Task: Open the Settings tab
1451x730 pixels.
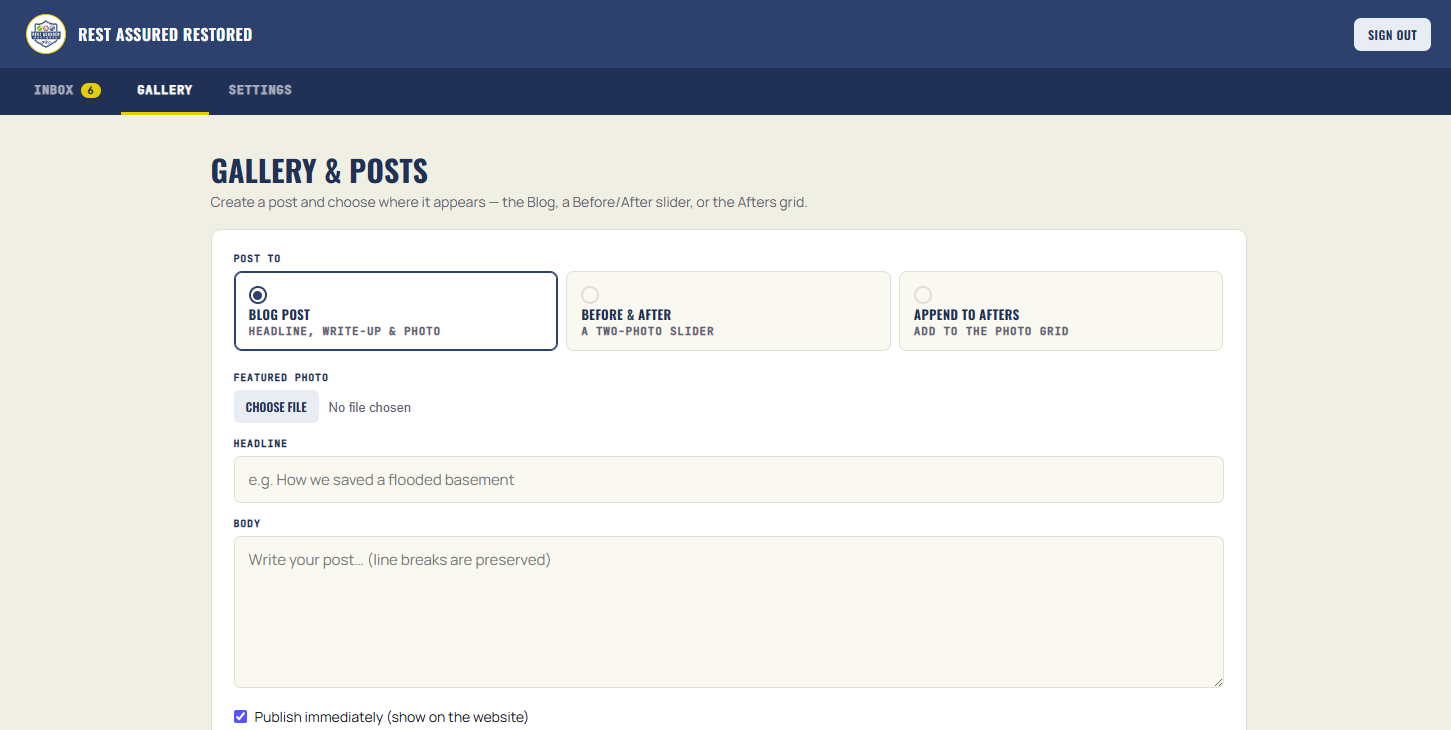Action: (x=260, y=90)
